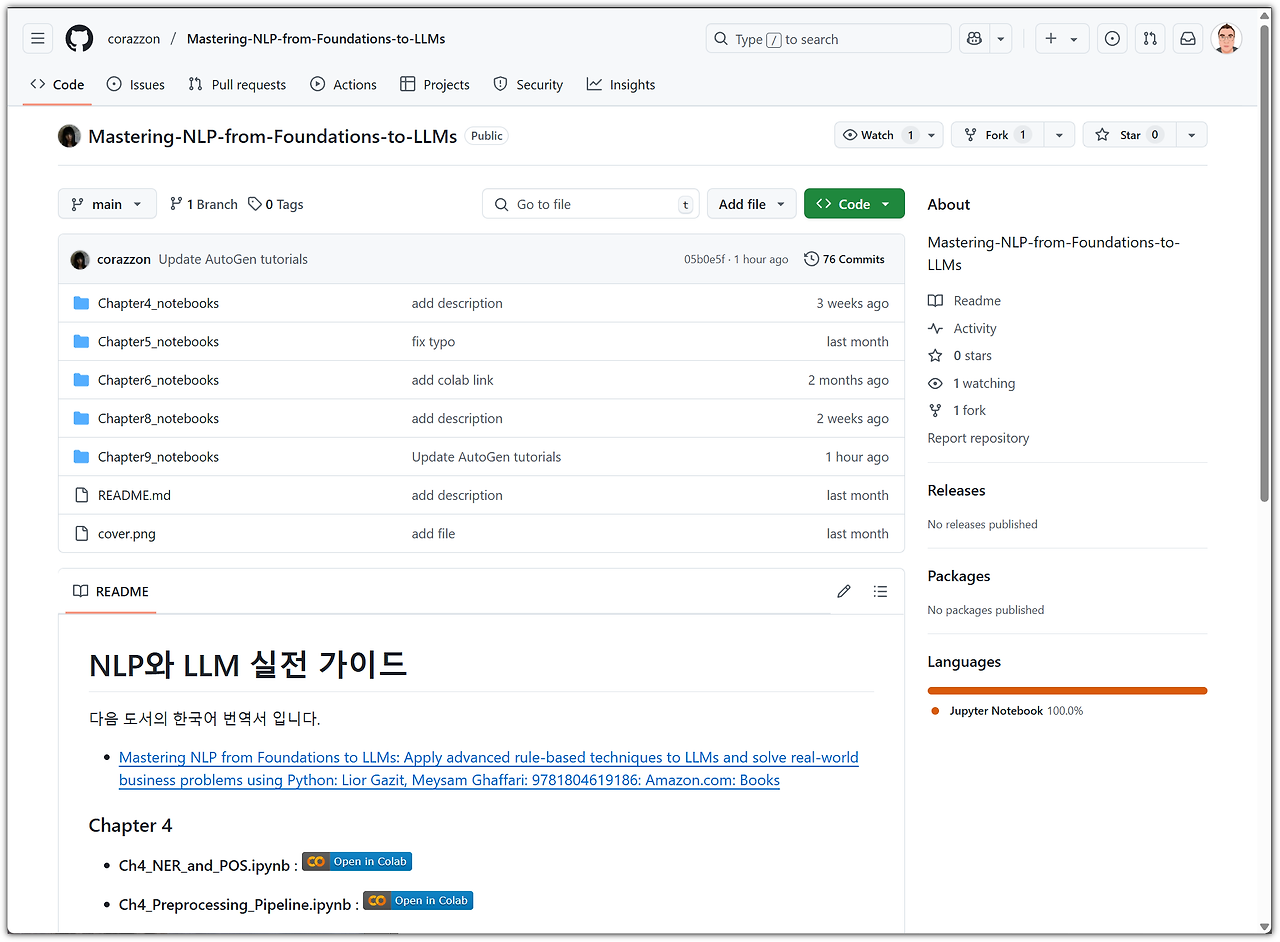Open the Insights tab
The height and width of the screenshot is (942, 1280).
coord(621,85)
